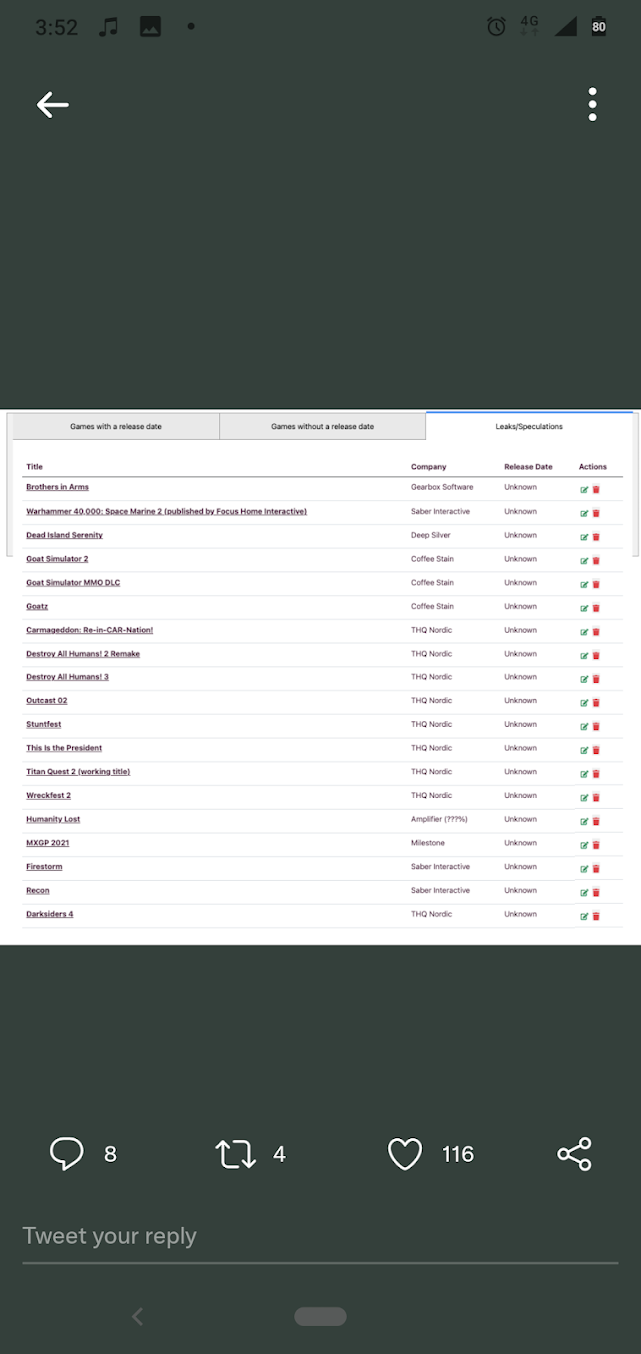Open the Goat Simulator MMO DLC link
The image size is (641, 1354).
[73, 582]
